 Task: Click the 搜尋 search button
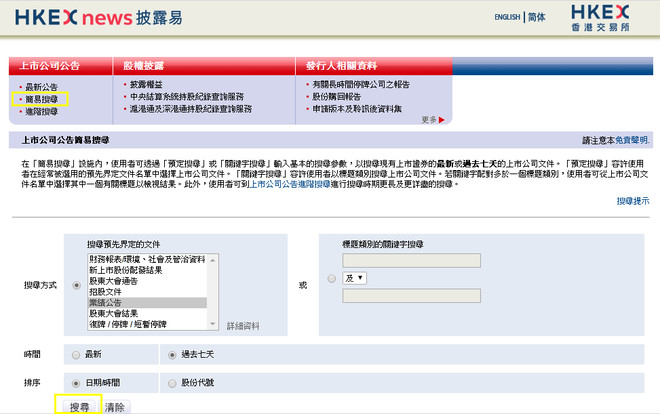coord(79,407)
